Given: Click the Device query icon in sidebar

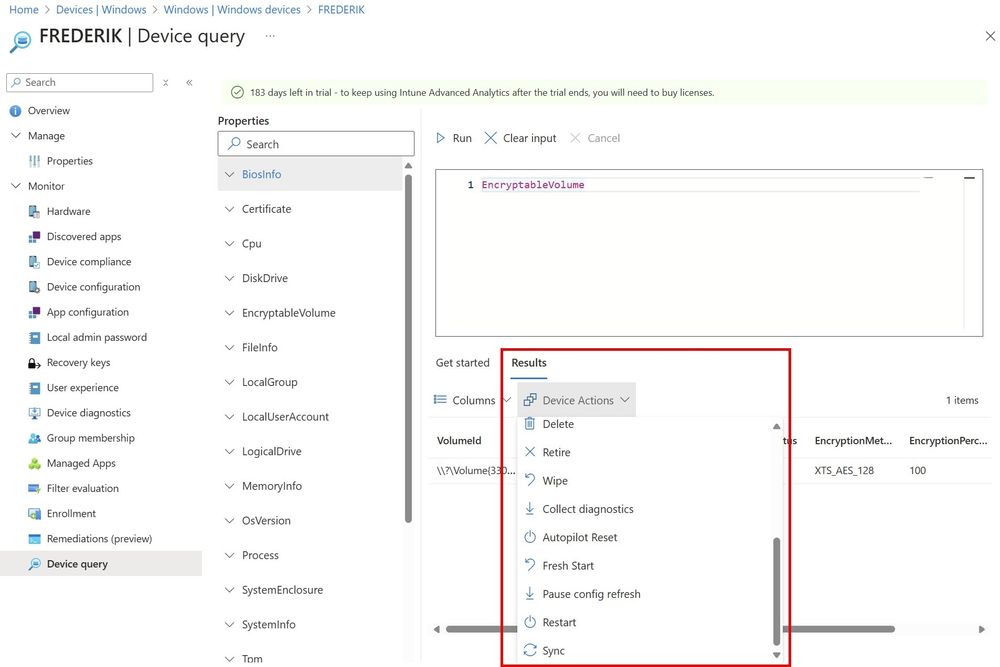Looking at the screenshot, I should (34, 564).
